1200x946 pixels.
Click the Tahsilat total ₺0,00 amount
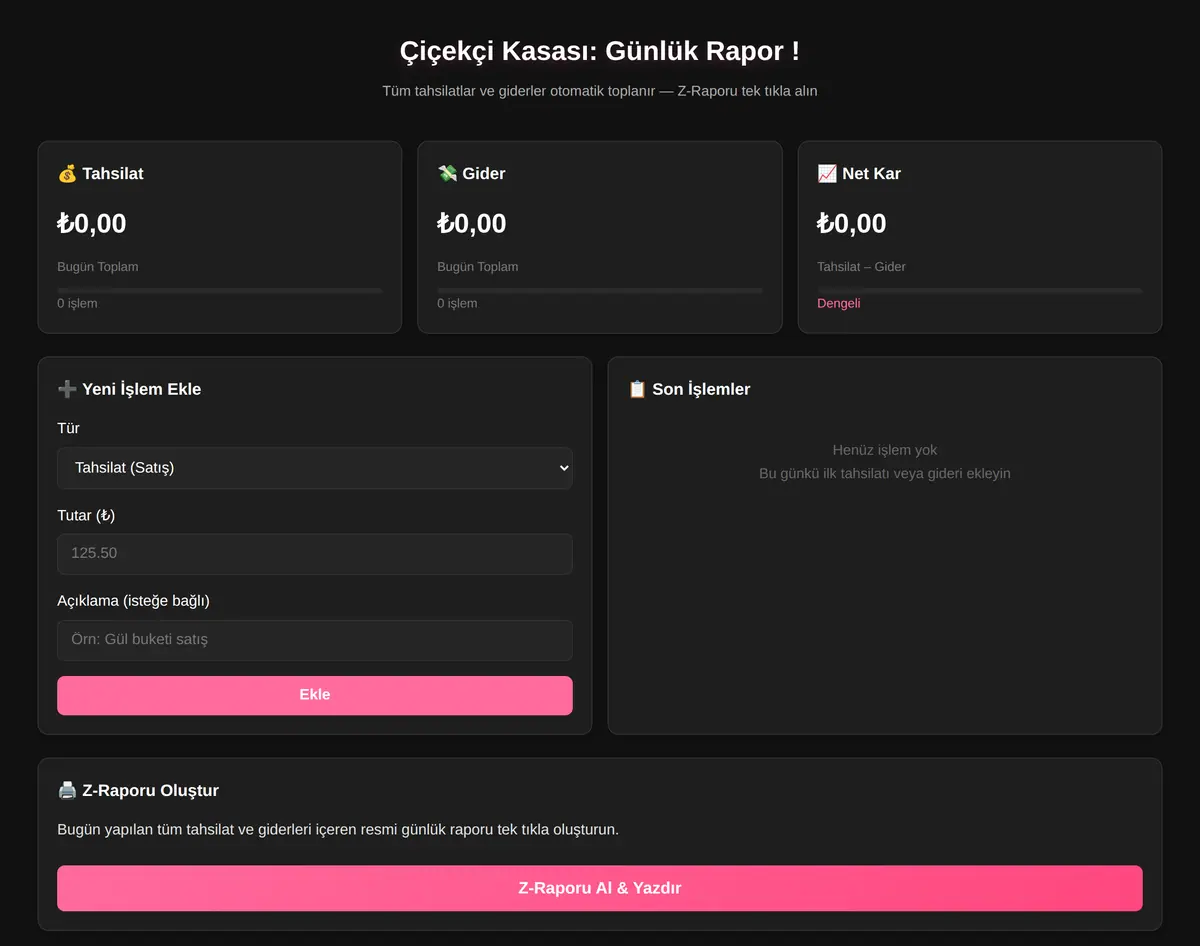pos(92,223)
